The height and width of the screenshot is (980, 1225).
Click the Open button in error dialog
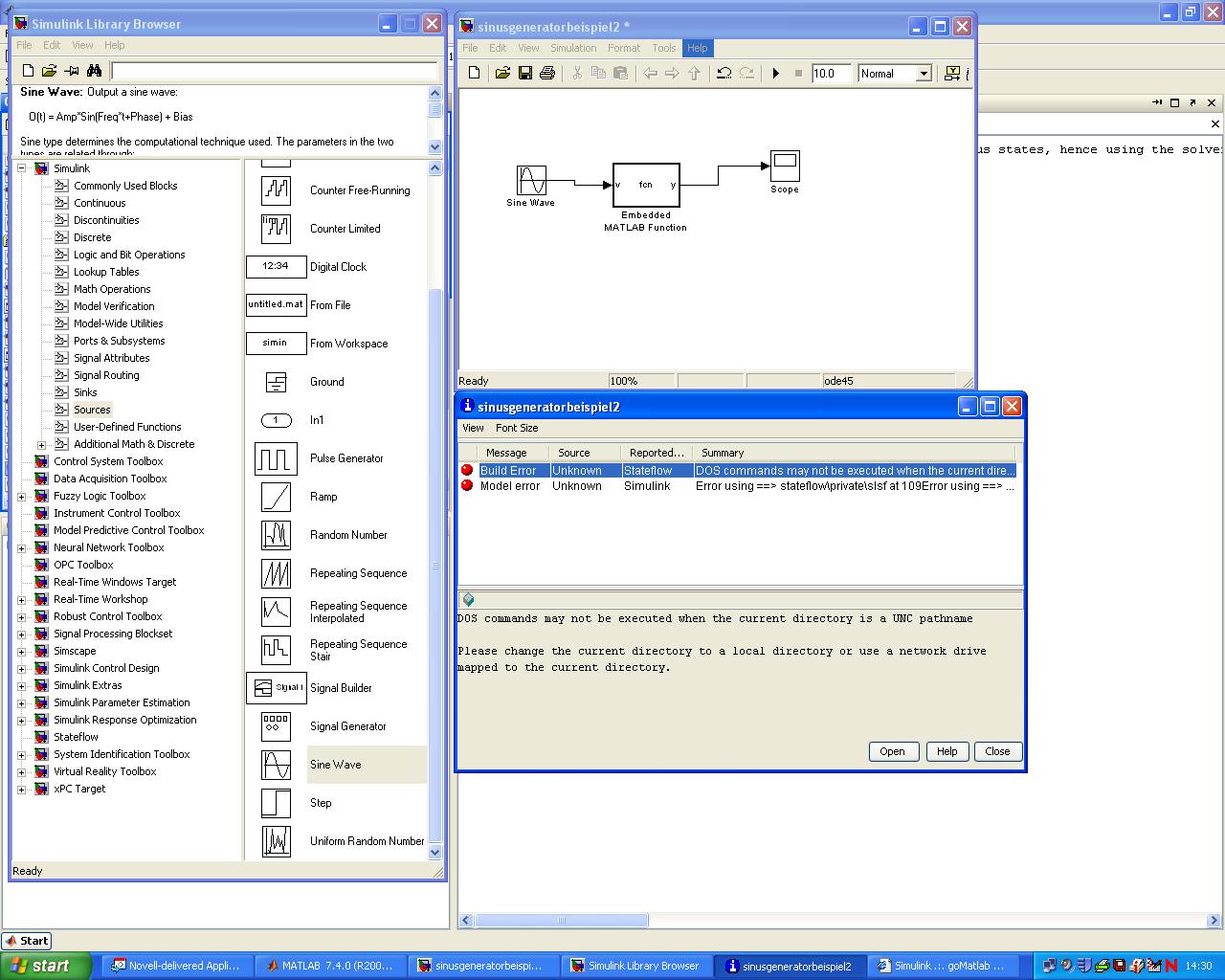[x=892, y=751]
